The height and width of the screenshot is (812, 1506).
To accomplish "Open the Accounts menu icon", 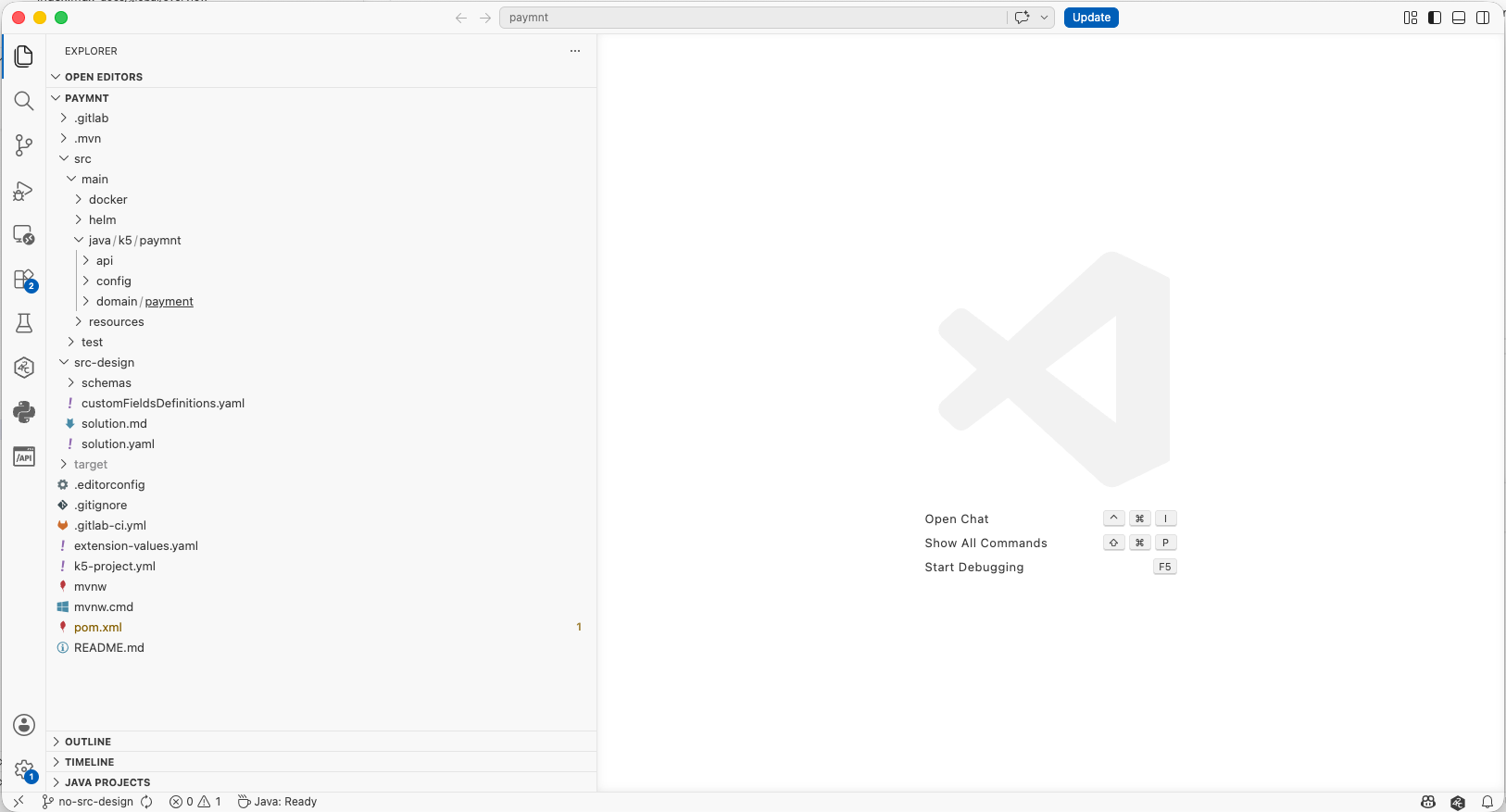I will pos(24,725).
